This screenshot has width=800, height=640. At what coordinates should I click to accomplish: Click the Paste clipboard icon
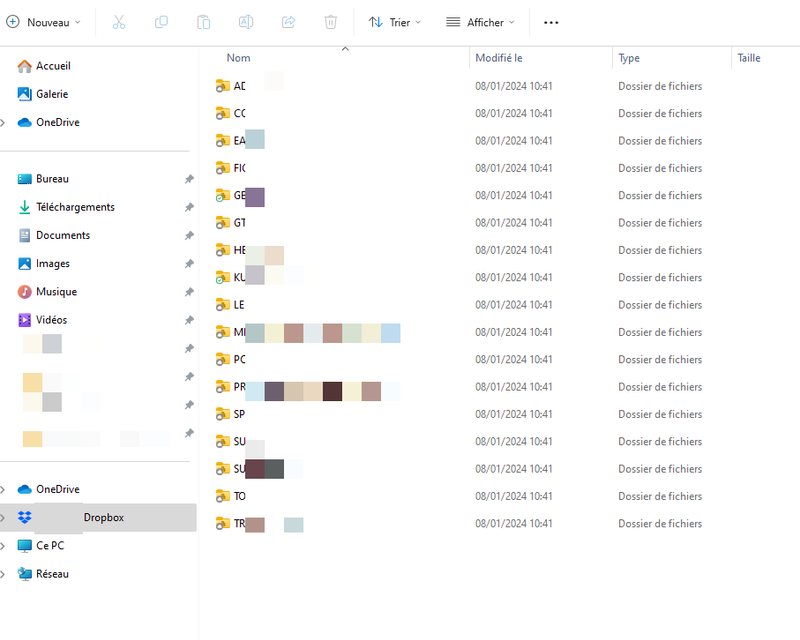204,22
